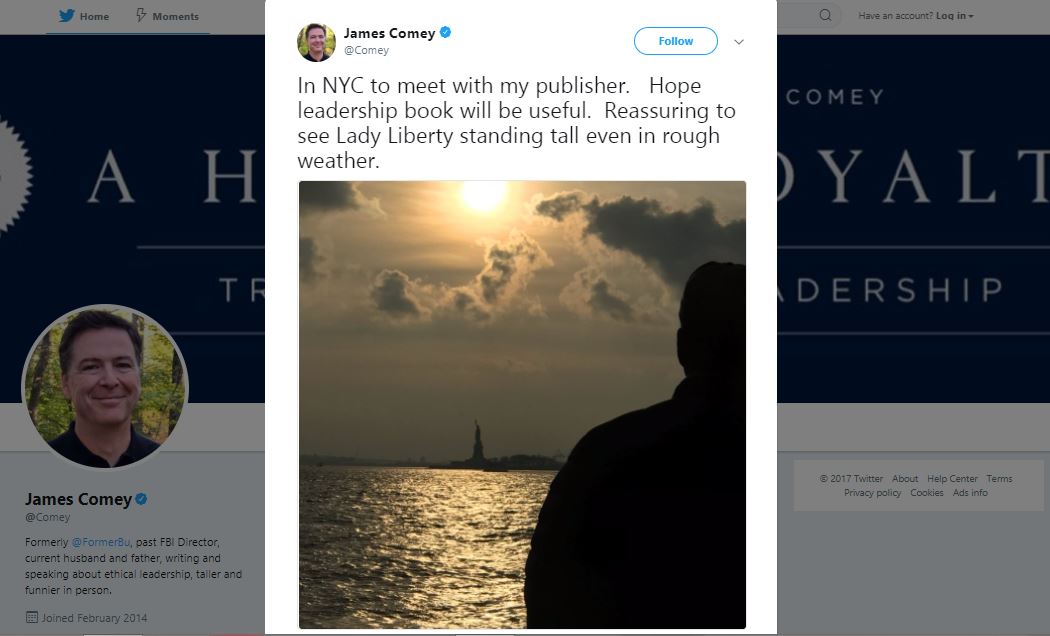
Task: Click the Ads info footer link
Action: [x=970, y=493]
